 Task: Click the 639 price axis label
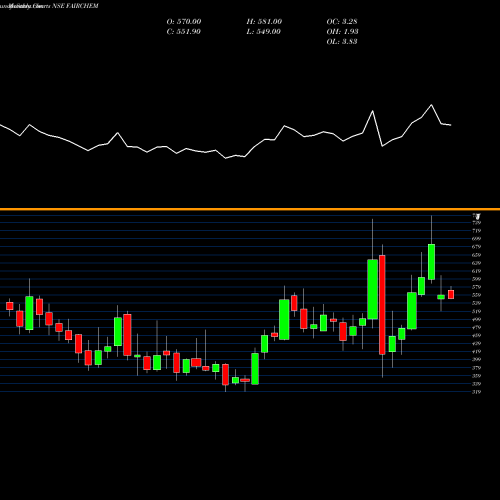[x=477, y=263]
